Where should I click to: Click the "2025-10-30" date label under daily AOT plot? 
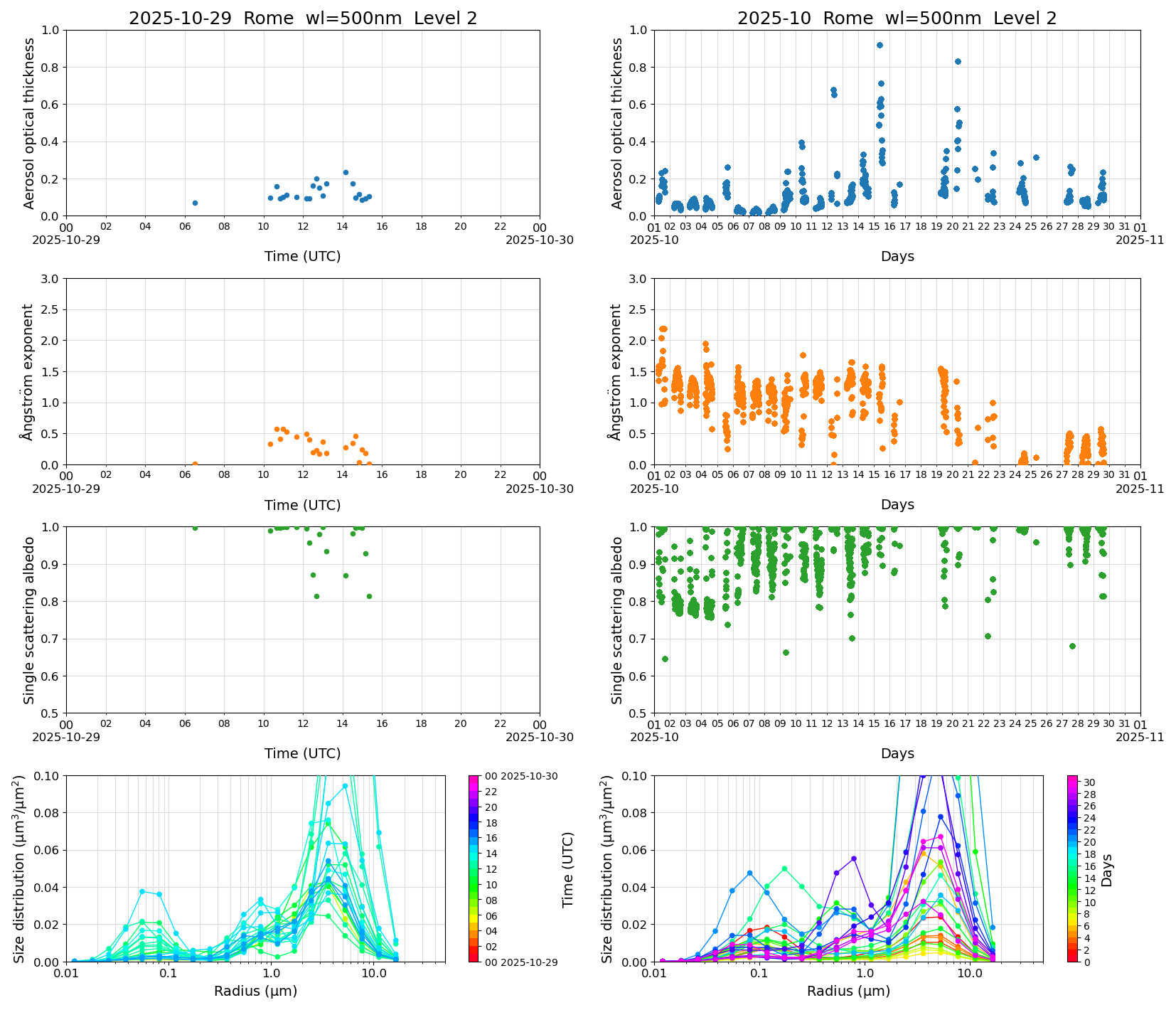click(540, 240)
